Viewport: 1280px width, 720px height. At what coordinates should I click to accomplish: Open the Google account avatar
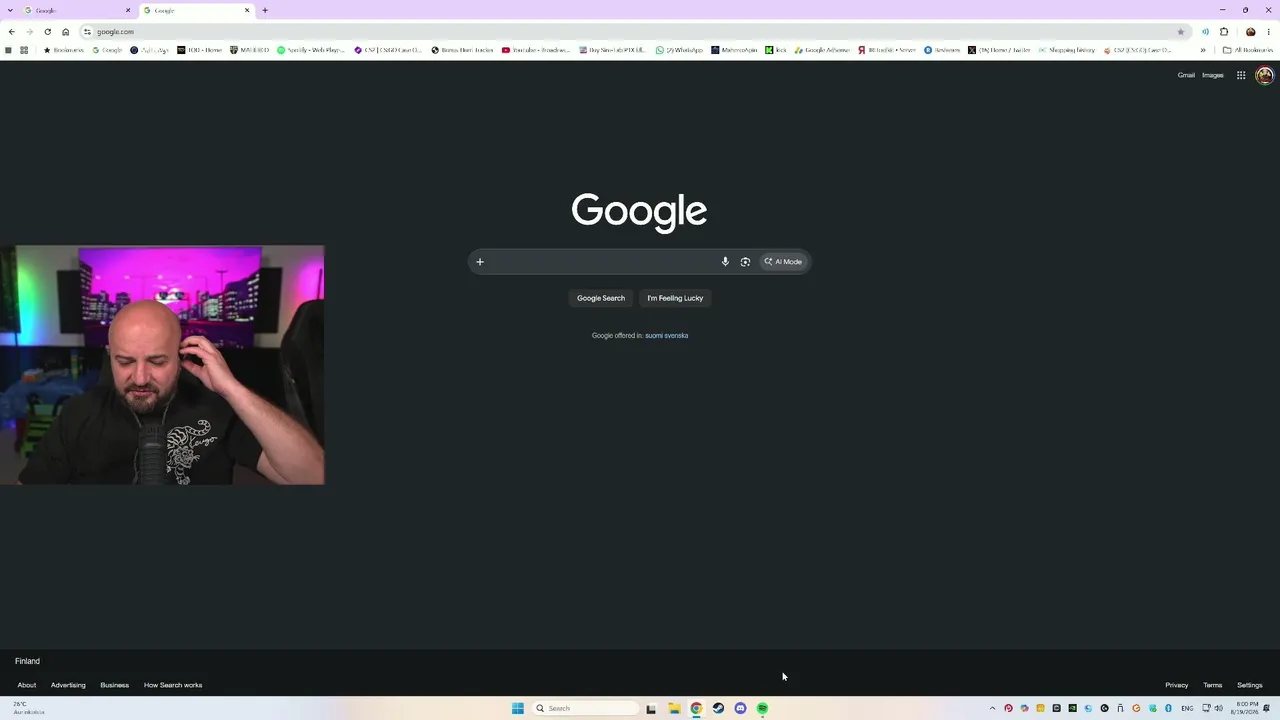point(1264,75)
